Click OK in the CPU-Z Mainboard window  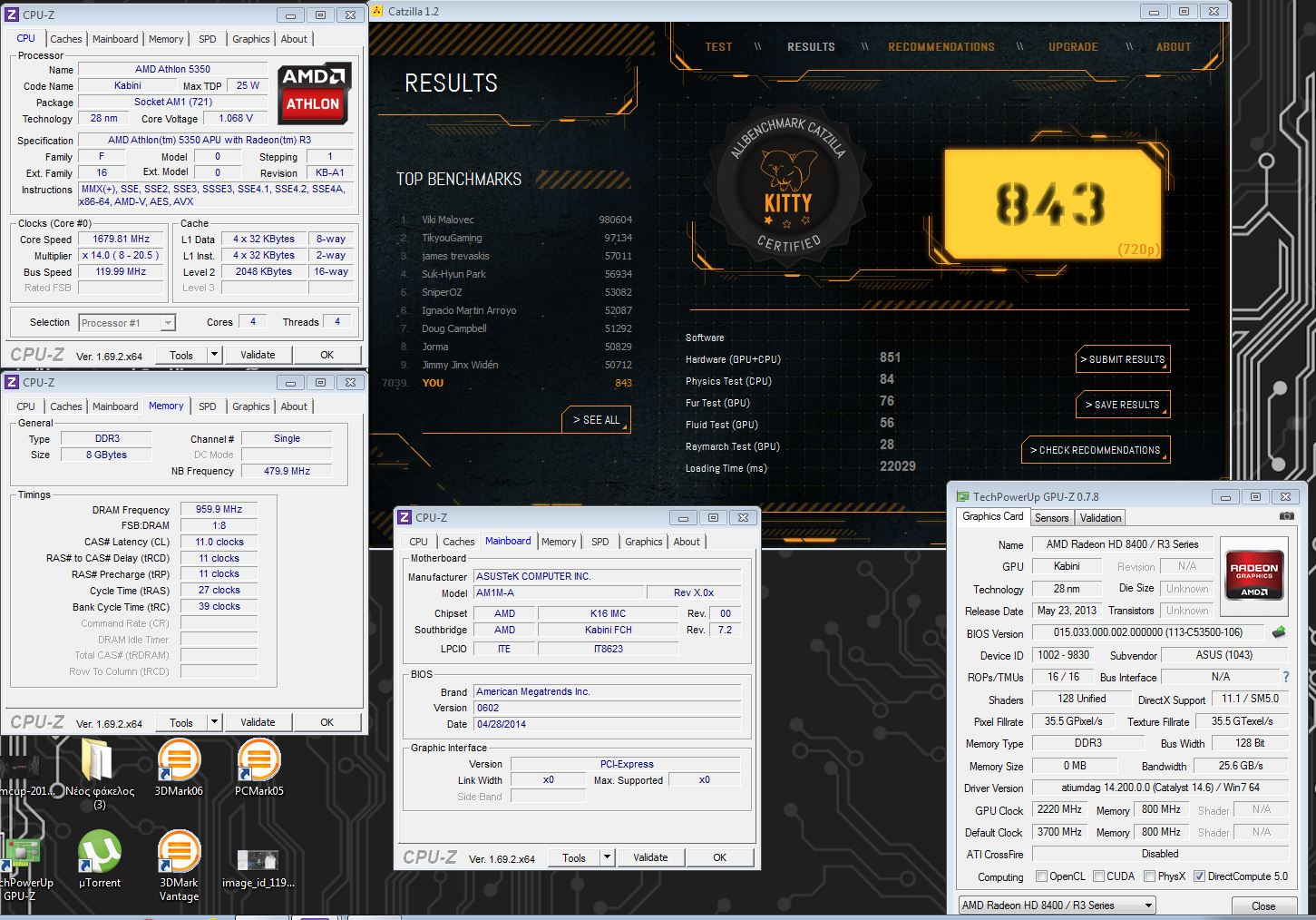(719, 857)
